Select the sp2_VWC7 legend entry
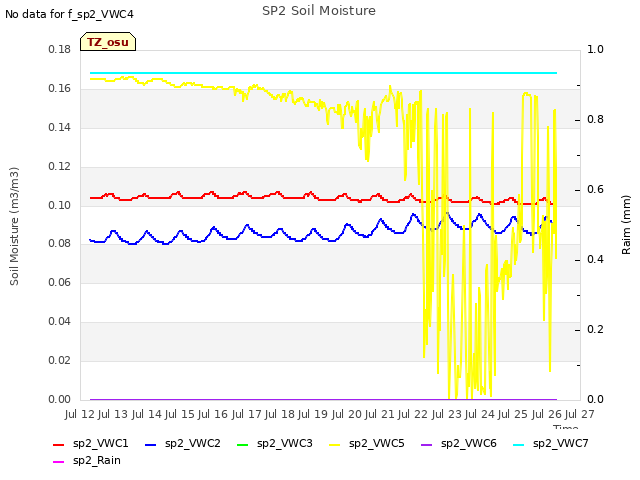 [x=551, y=444]
